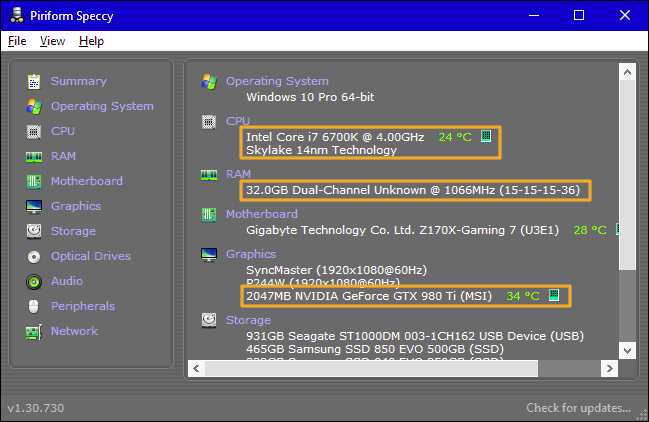
Task: Click Check for updates link
Action: click(579, 408)
